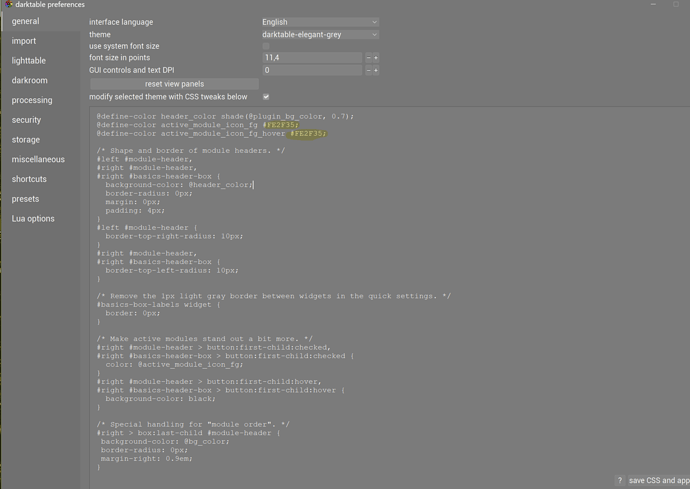Click the 'Shape and border of module headers' comment
The image size is (690, 489).
pyautogui.click(x=191, y=151)
